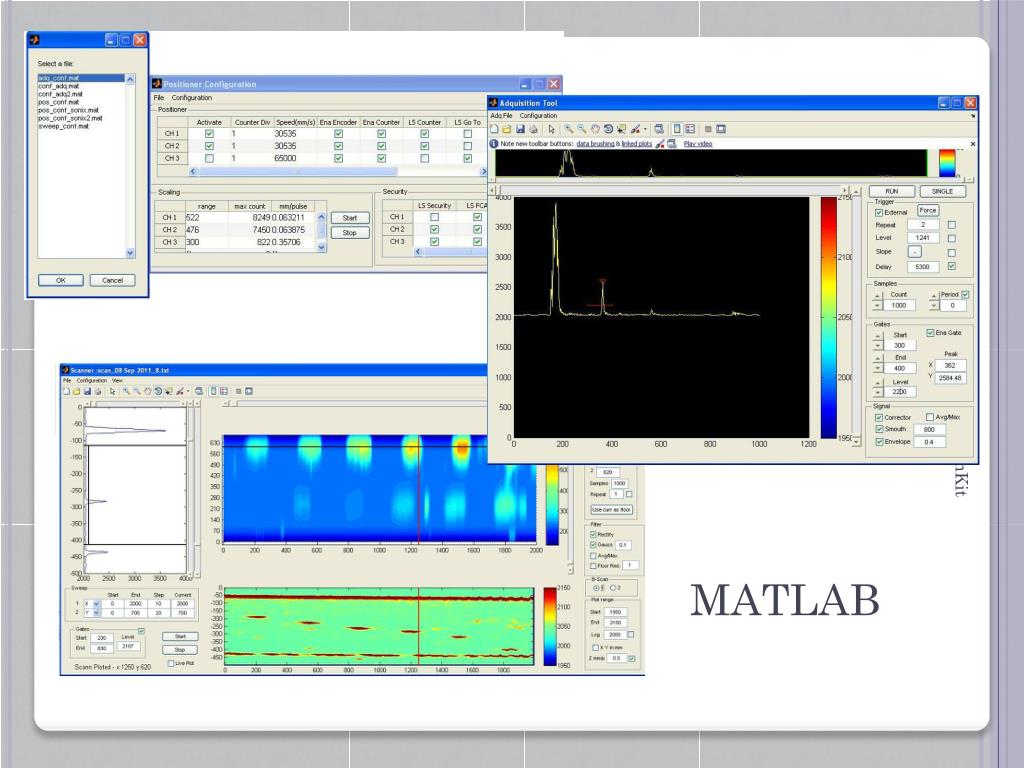Click Link Plot icon in Adquisition Tool toolbar

(659, 129)
